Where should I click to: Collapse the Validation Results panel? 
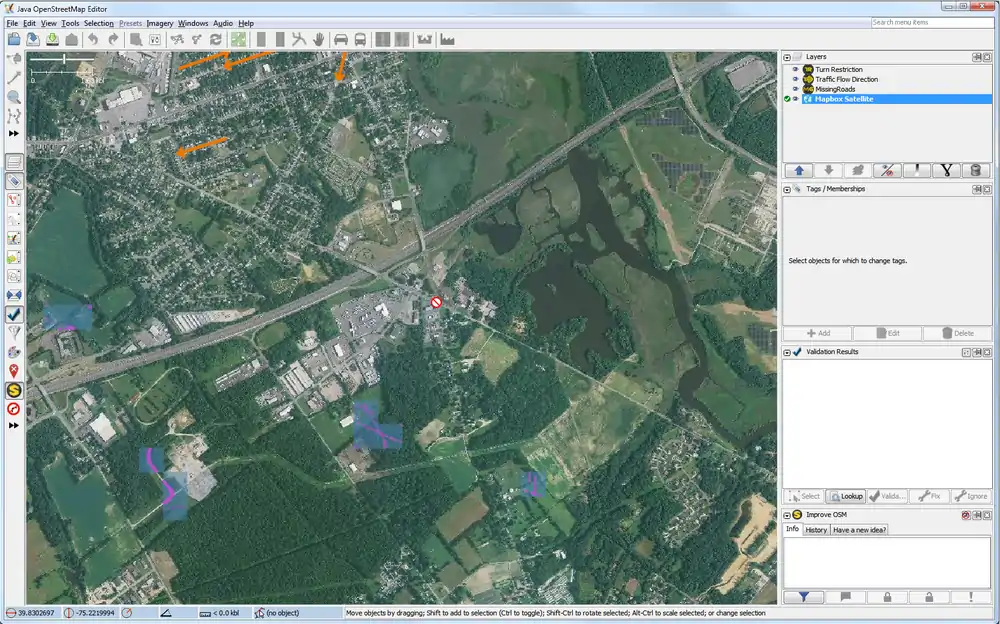click(x=787, y=352)
